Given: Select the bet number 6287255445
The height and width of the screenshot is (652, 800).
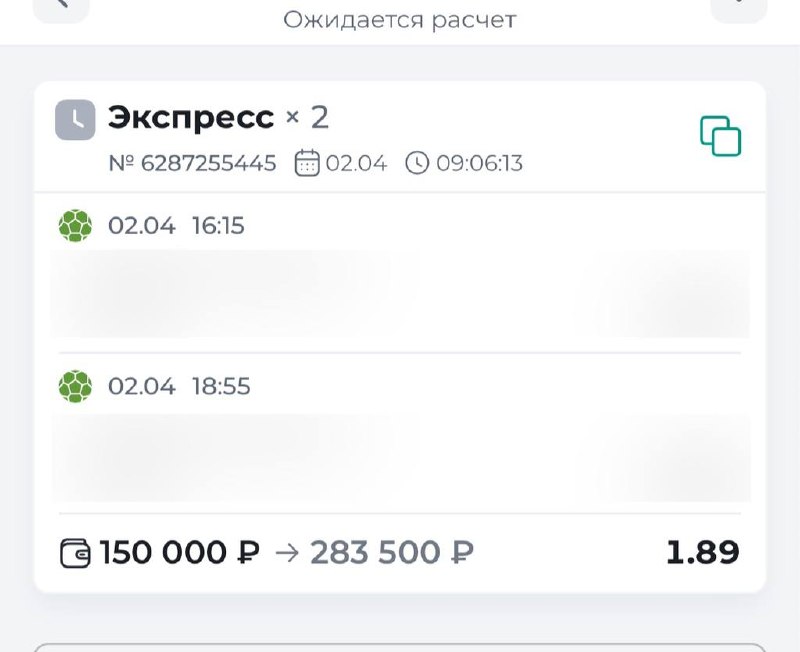Looking at the screenshot, I should click(x=192, y=163).
